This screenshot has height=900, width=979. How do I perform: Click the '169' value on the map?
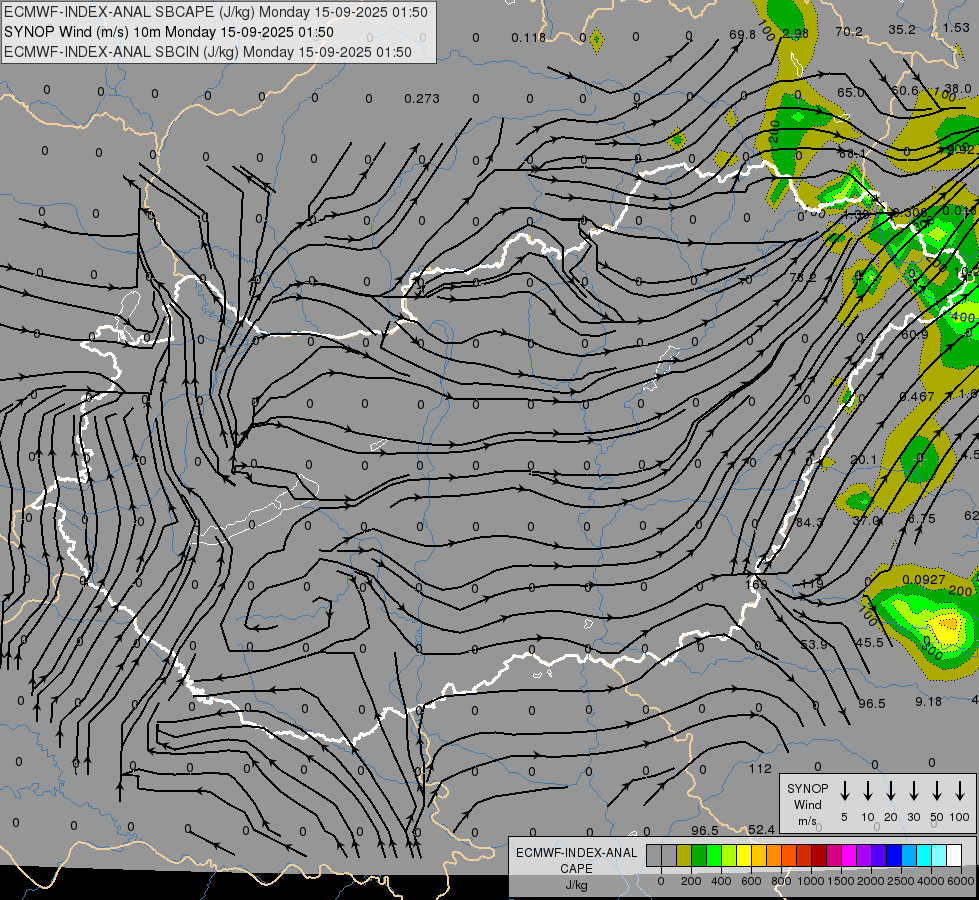pyautogui.click(x=756, y=585)
